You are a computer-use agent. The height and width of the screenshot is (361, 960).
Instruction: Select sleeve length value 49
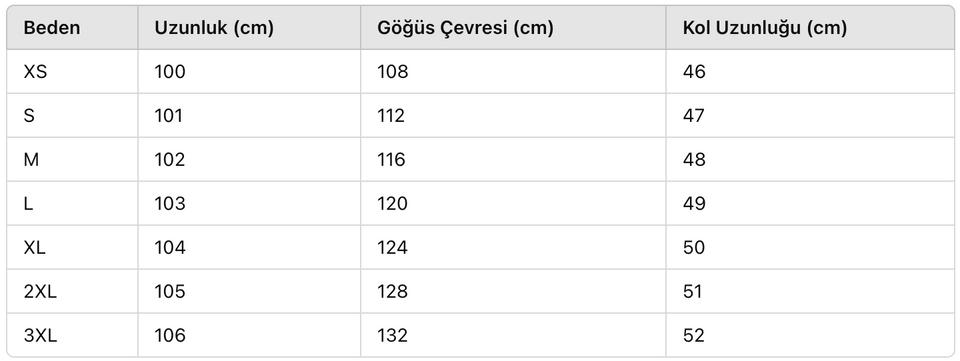694,204
